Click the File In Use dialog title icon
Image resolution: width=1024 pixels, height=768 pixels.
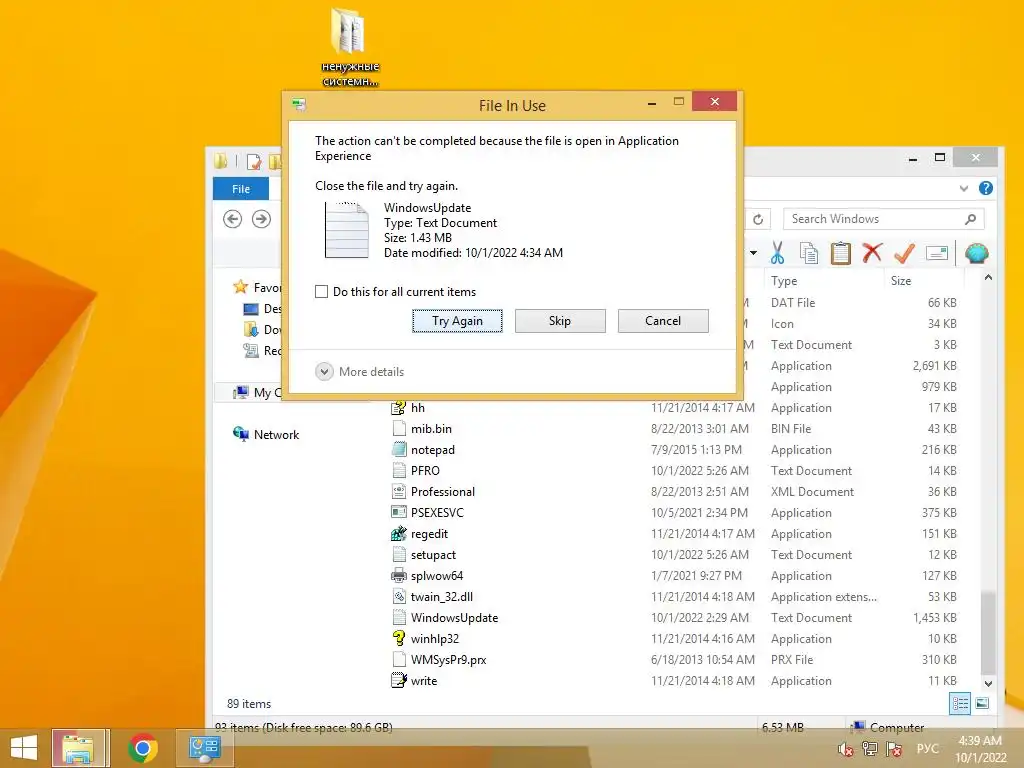[x=299, y=104]
